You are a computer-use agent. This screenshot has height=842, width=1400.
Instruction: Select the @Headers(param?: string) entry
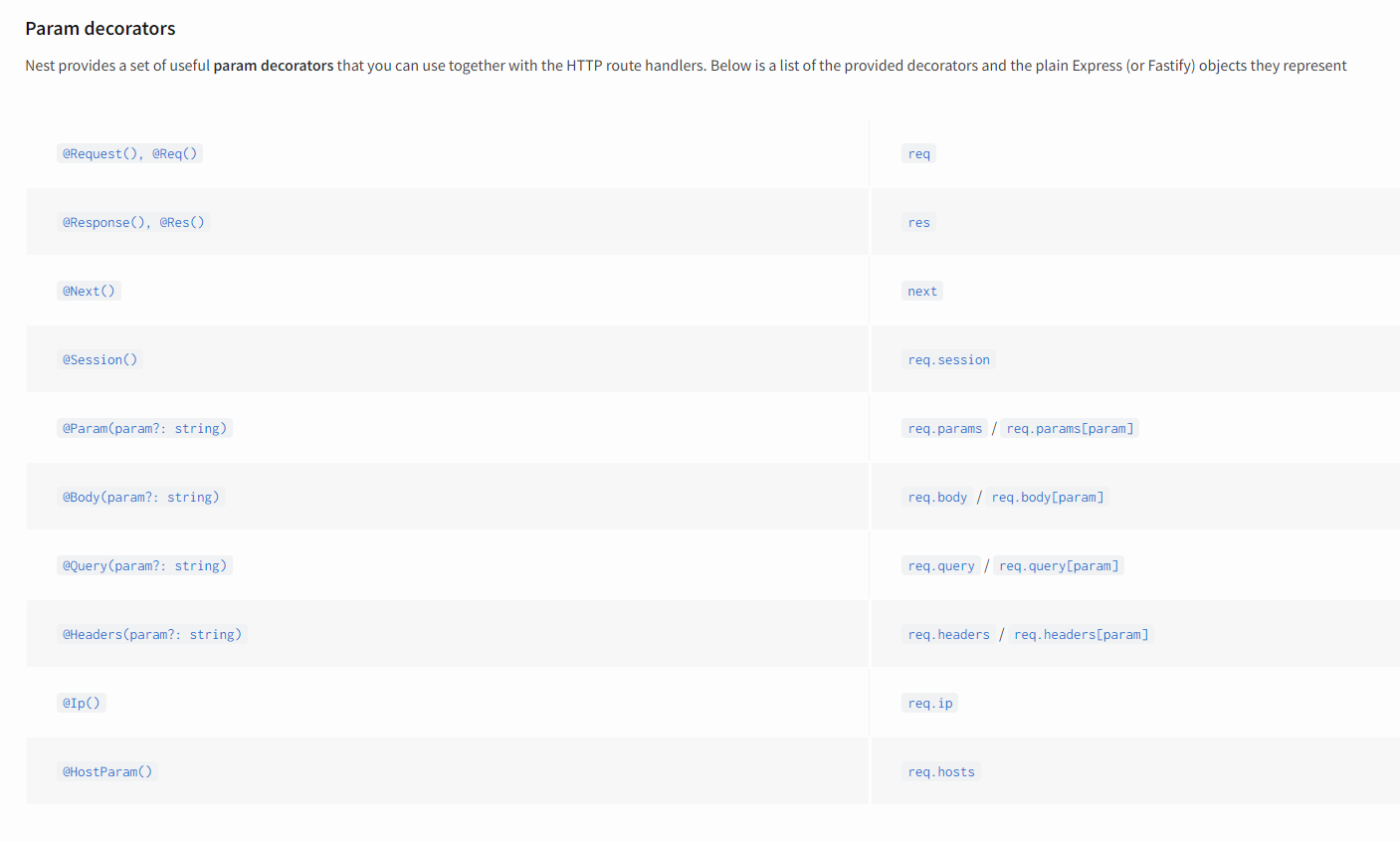tap(152, 634)
